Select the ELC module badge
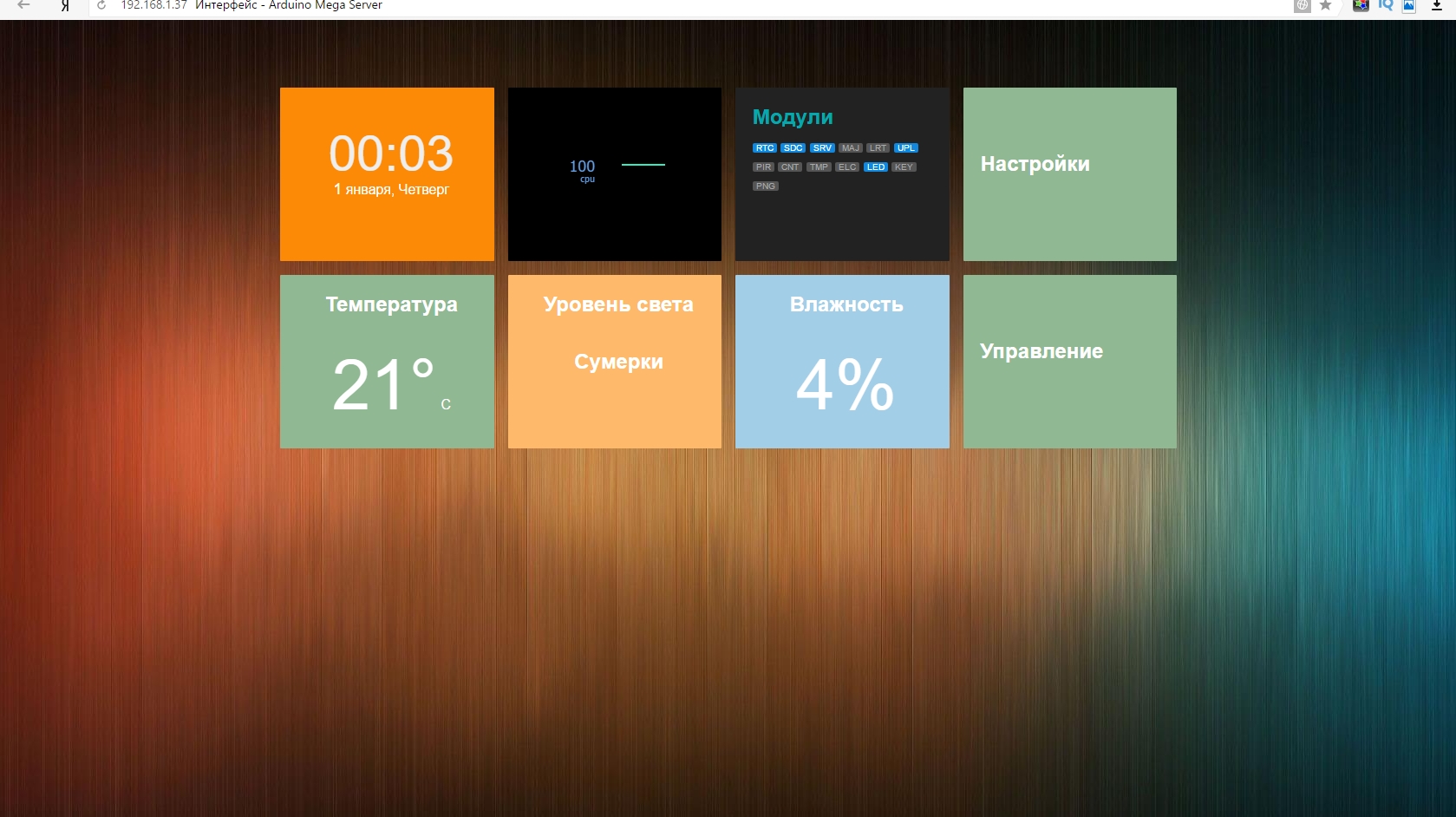Viewport: 1456px width, 817px height. 847,167
